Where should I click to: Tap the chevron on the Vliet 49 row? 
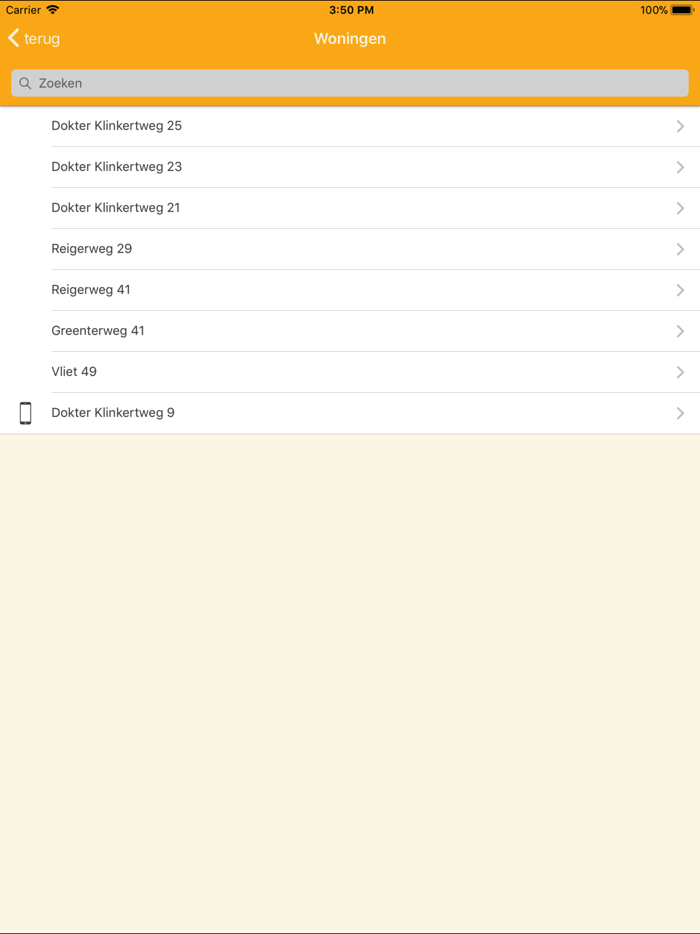[681, 371]
